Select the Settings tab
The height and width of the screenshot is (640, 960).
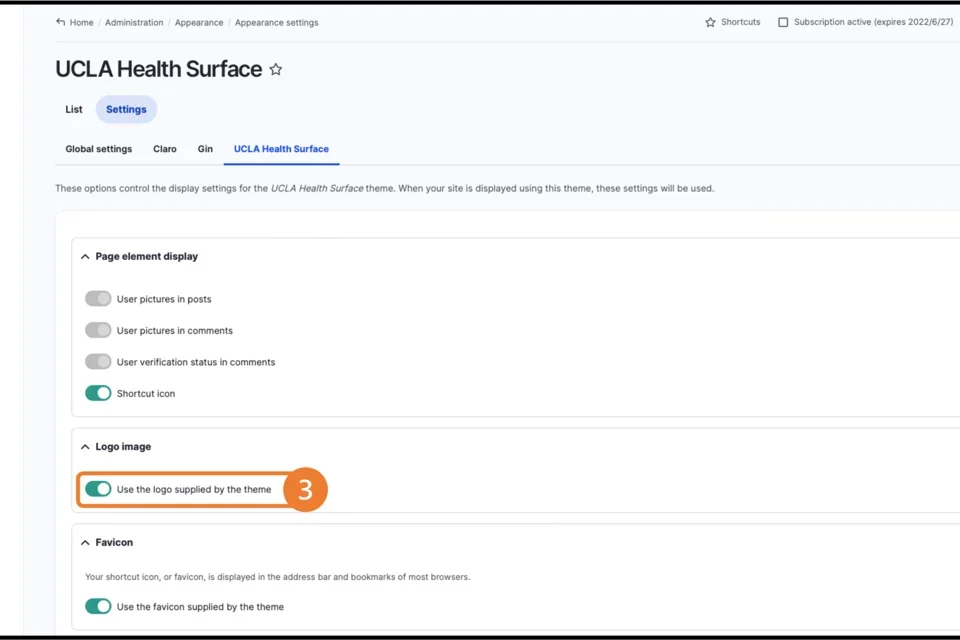(126, 109)
